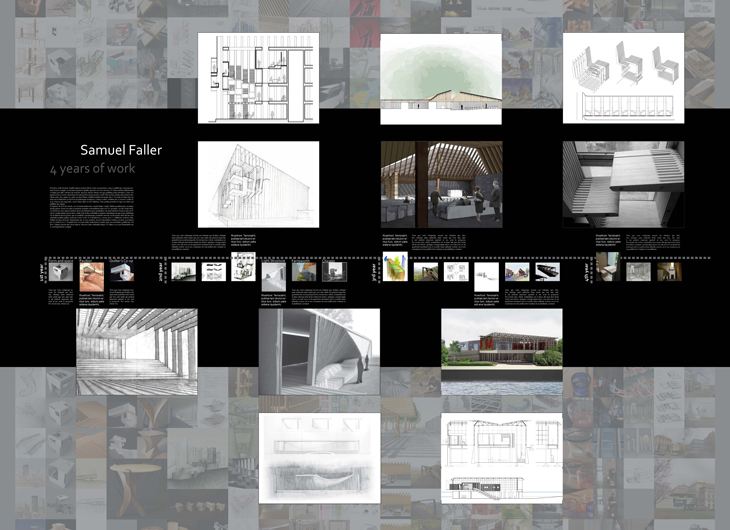Screen dimensions: 730x530
Task: View the wooden bench close-up render
Action: [623, 185]
